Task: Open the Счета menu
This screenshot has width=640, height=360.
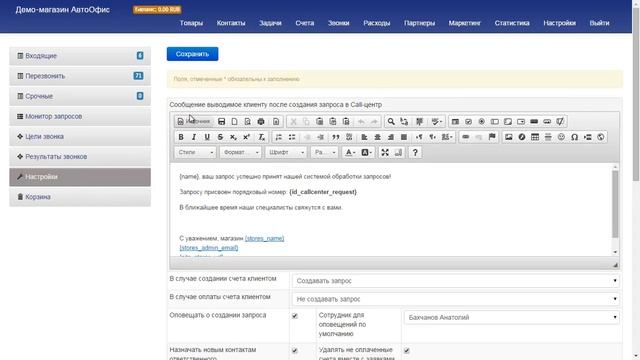Action: tap(305, 23)
